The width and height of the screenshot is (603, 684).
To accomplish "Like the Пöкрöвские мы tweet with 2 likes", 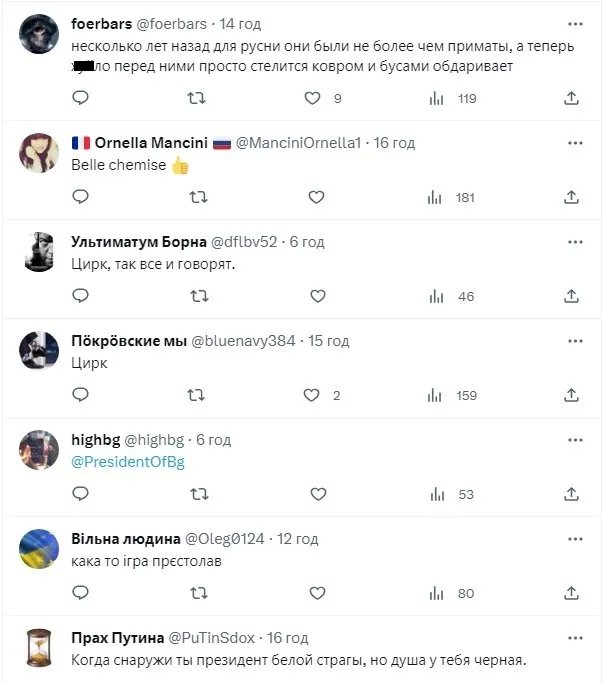I will (312, 395).
